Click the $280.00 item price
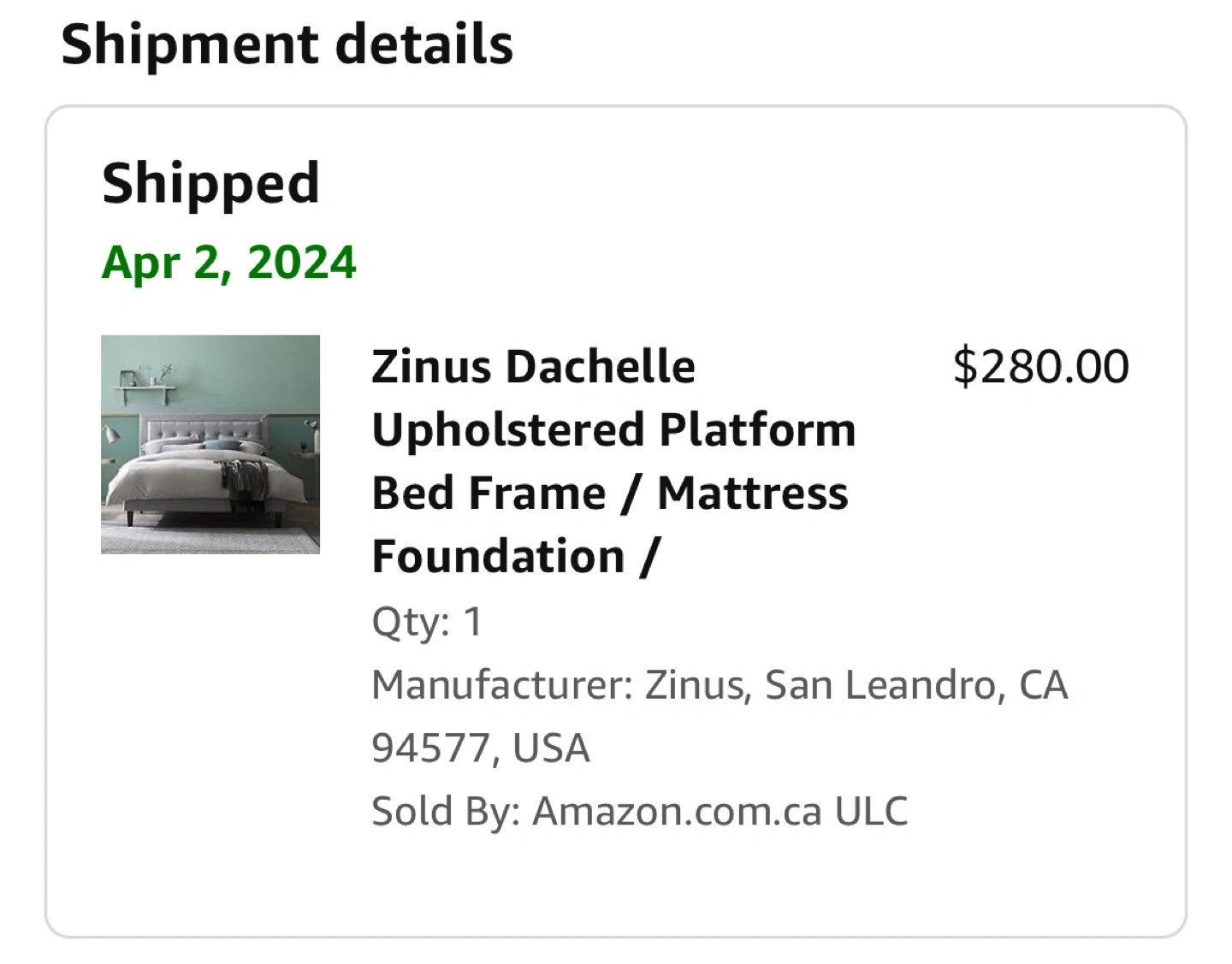1232x964 pixels. click(x=1040, y=367)
